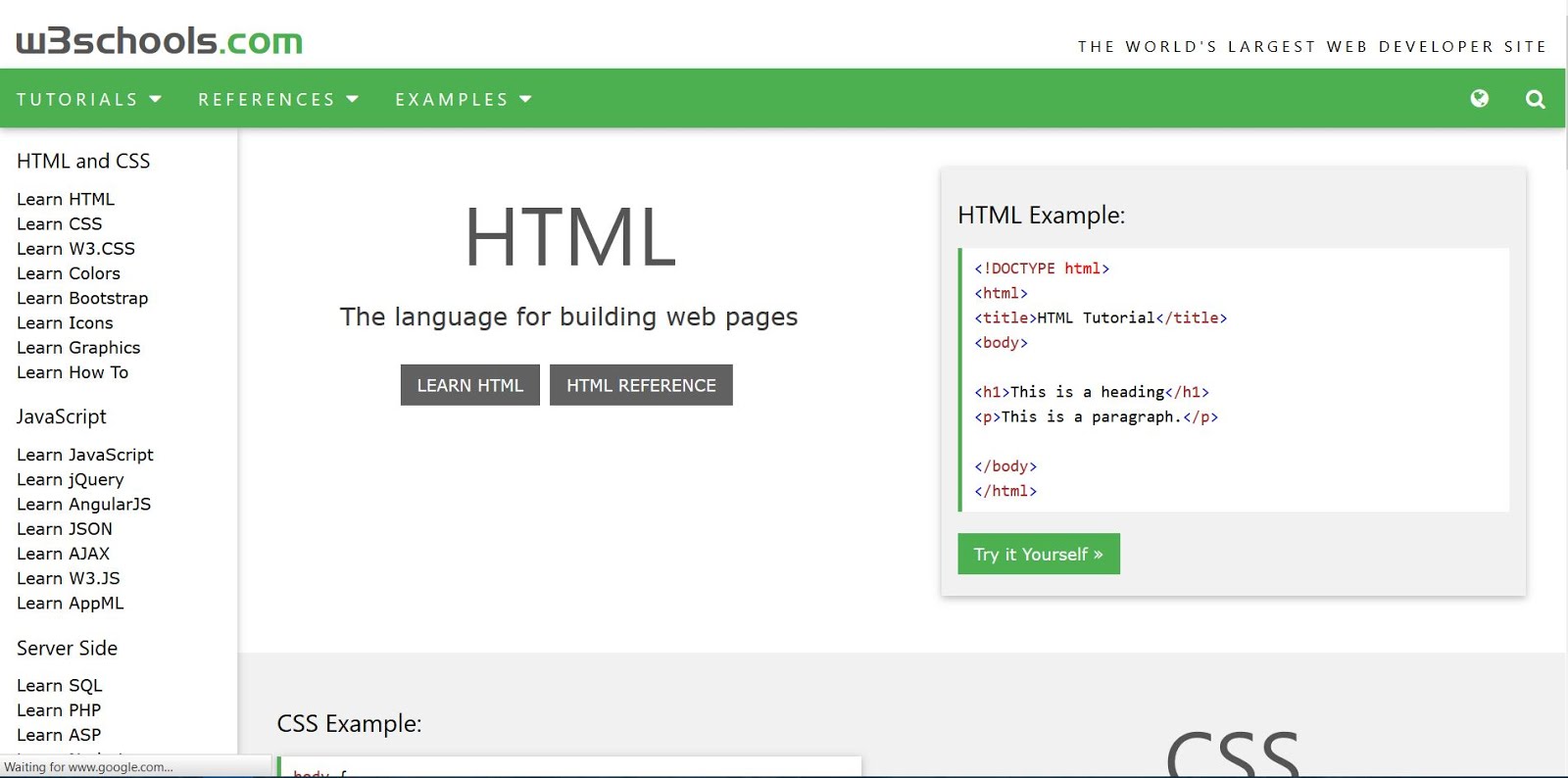Click the w3schools.com logo
This screenshot has height=778, width=1568.
pos(160,41)
